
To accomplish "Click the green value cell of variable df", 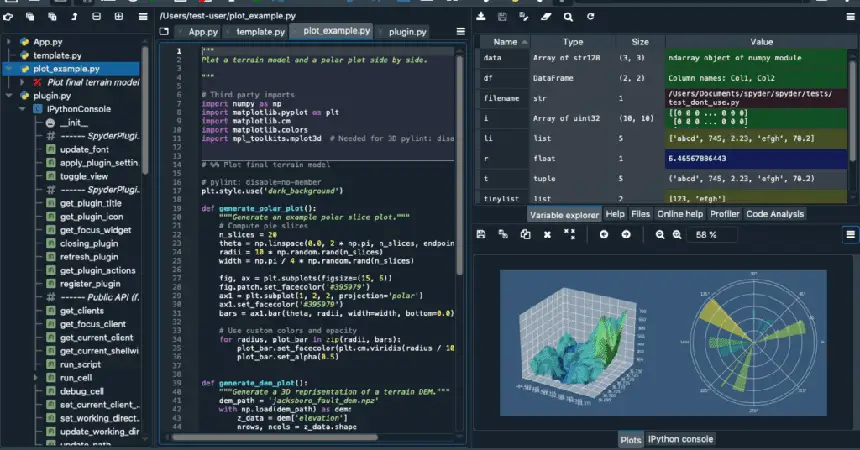I will [x=756, y=78].
